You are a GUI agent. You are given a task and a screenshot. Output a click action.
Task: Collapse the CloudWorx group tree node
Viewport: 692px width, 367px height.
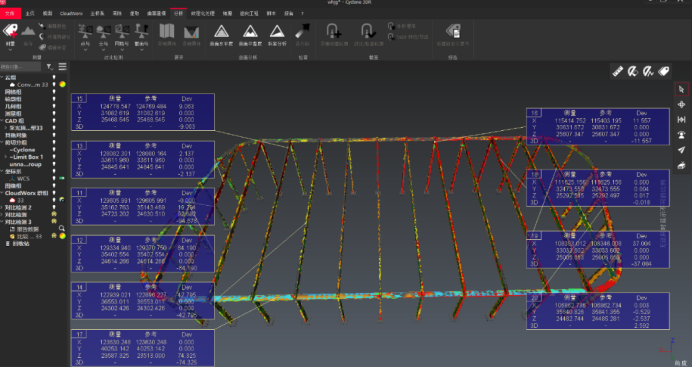click(2, 193)
